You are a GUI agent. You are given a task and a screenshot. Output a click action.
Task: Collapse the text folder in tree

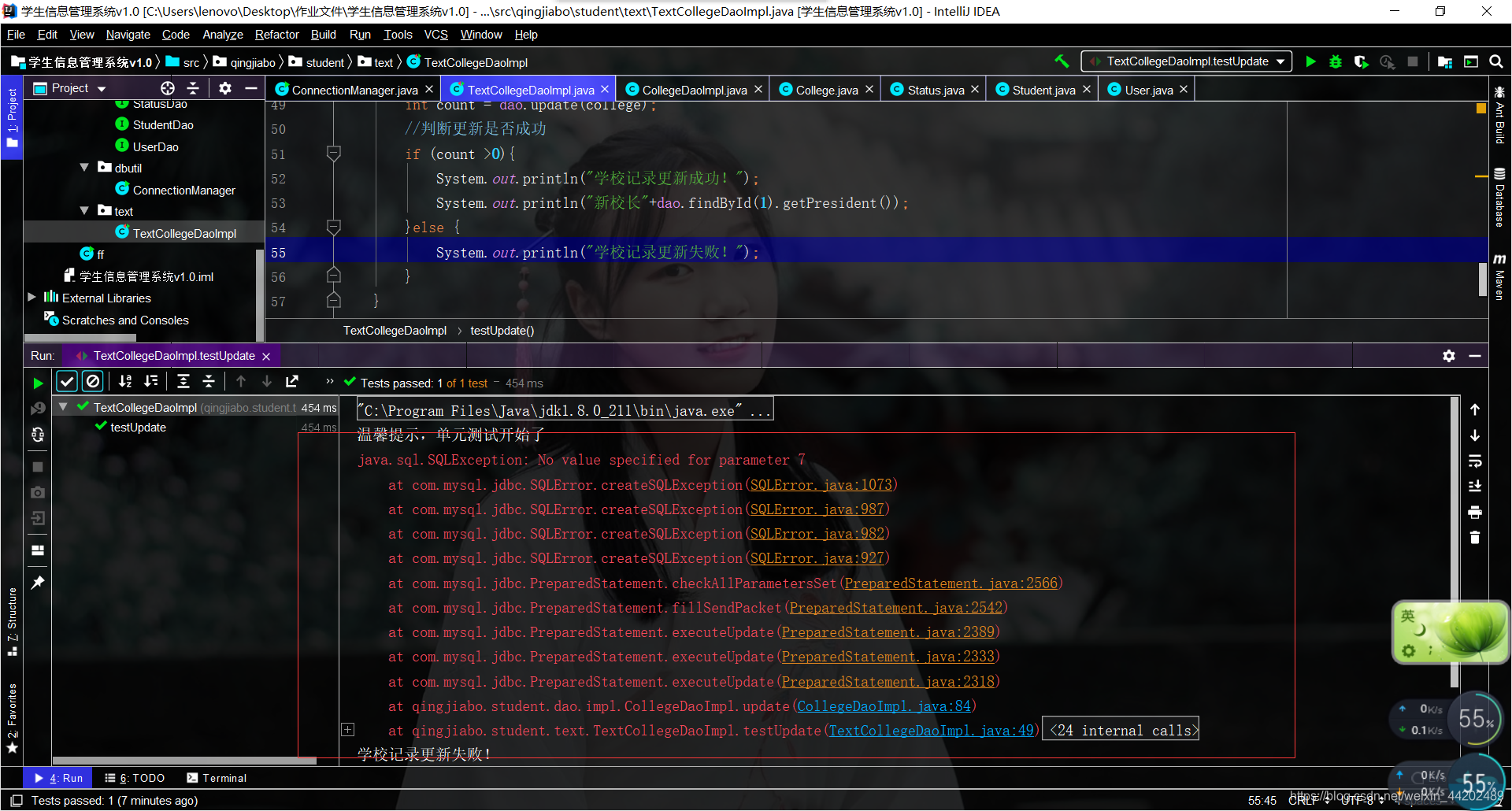point(84,211)
